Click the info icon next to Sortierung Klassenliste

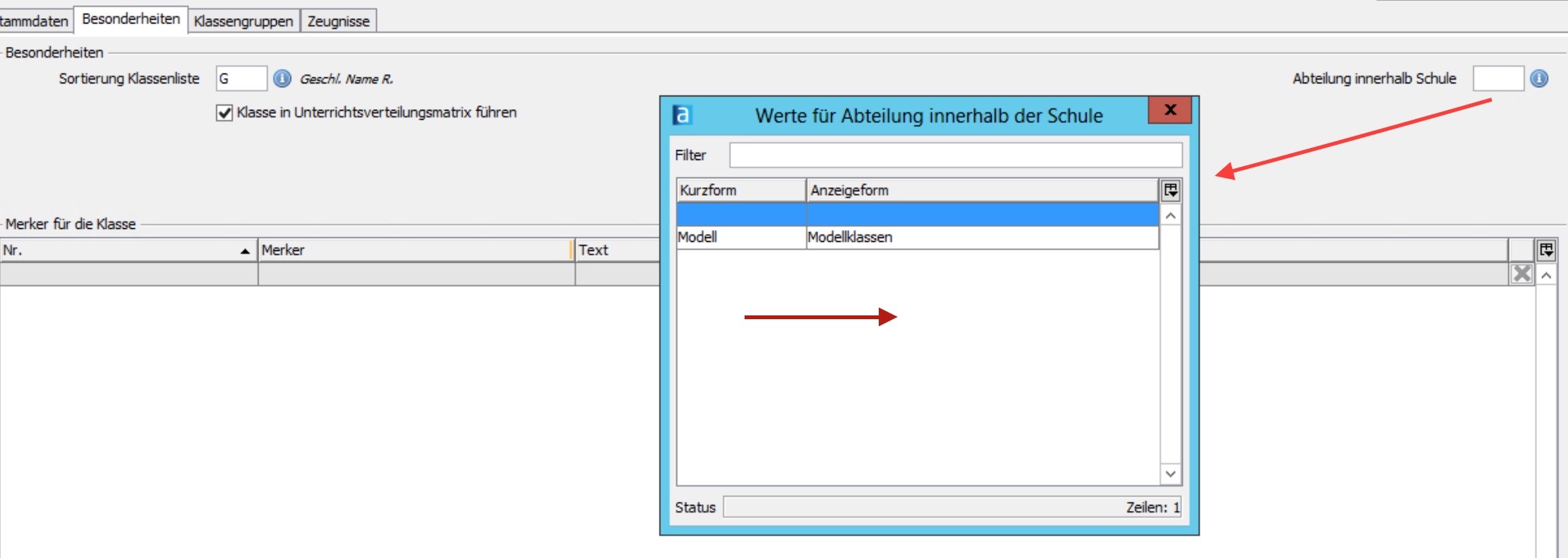[x=282, y=78]
